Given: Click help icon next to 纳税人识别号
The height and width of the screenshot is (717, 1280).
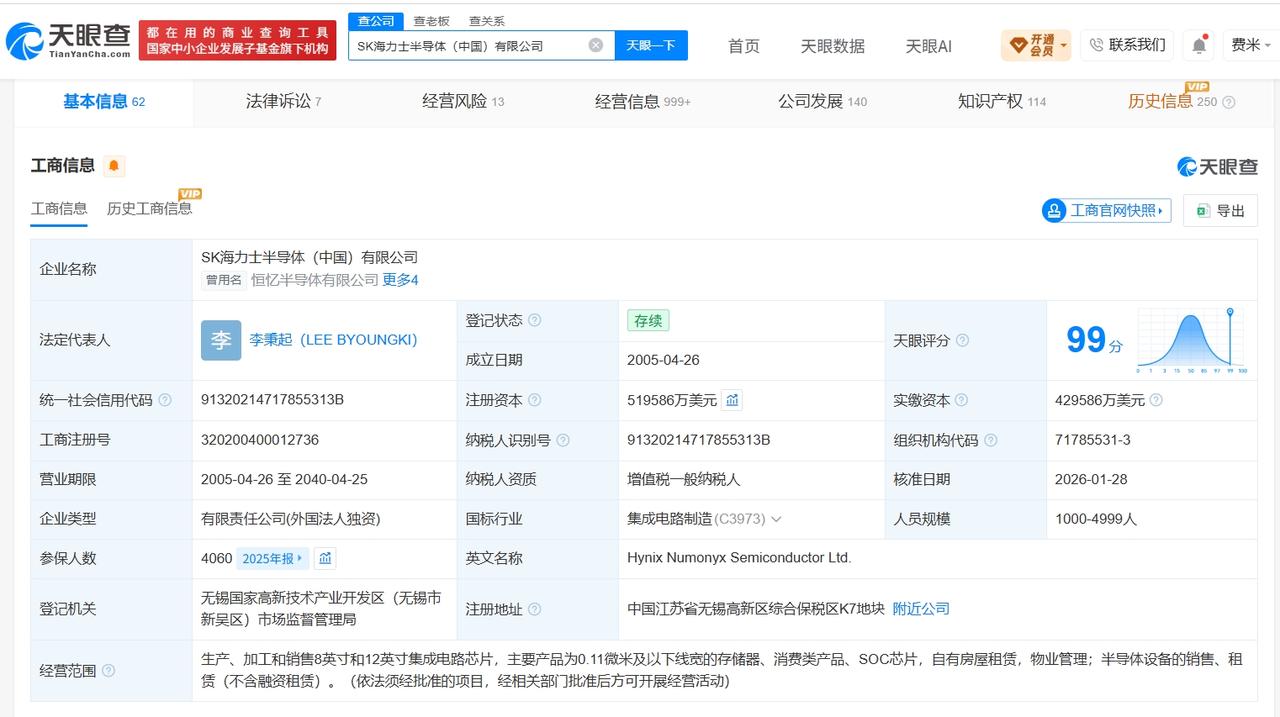Looking at the screenshot, I should coord(563,440).
